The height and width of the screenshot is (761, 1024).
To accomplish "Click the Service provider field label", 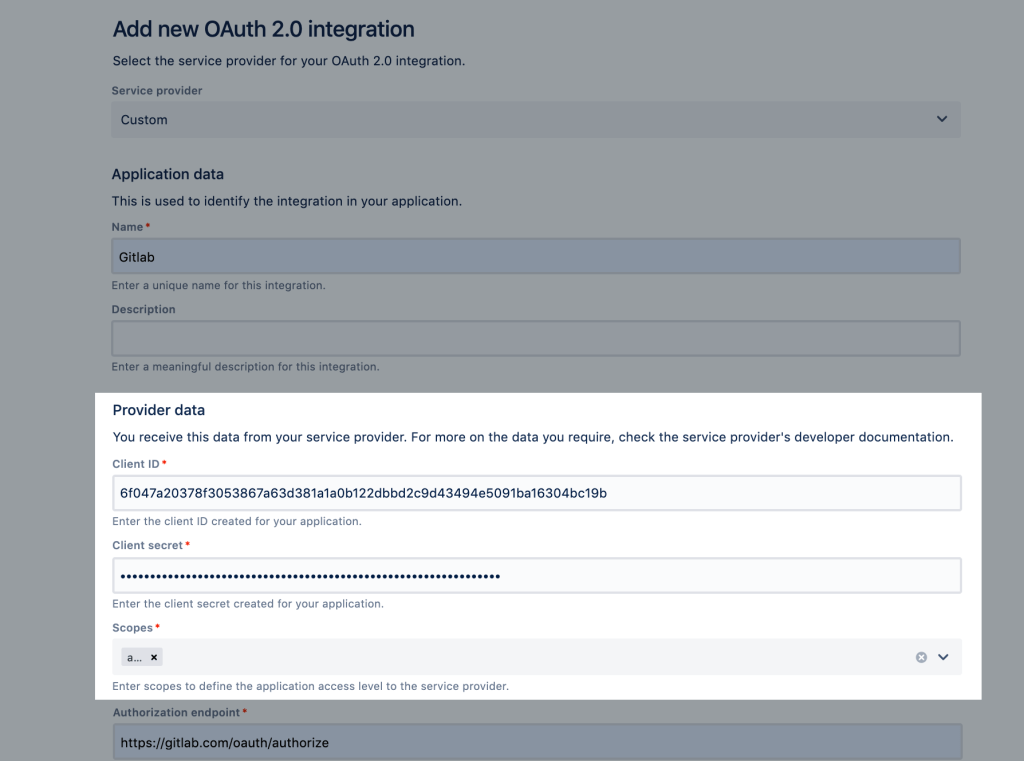I will click(x=157, y=91).
